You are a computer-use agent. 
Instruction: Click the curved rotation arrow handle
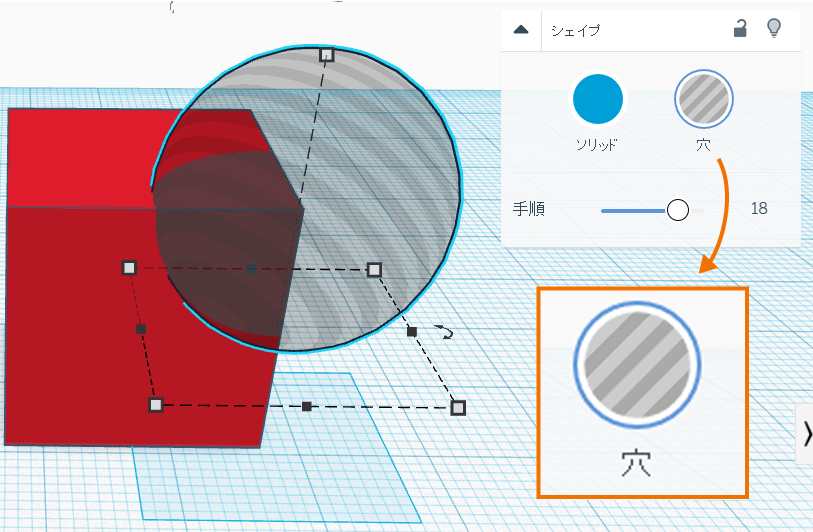point(444,332)
